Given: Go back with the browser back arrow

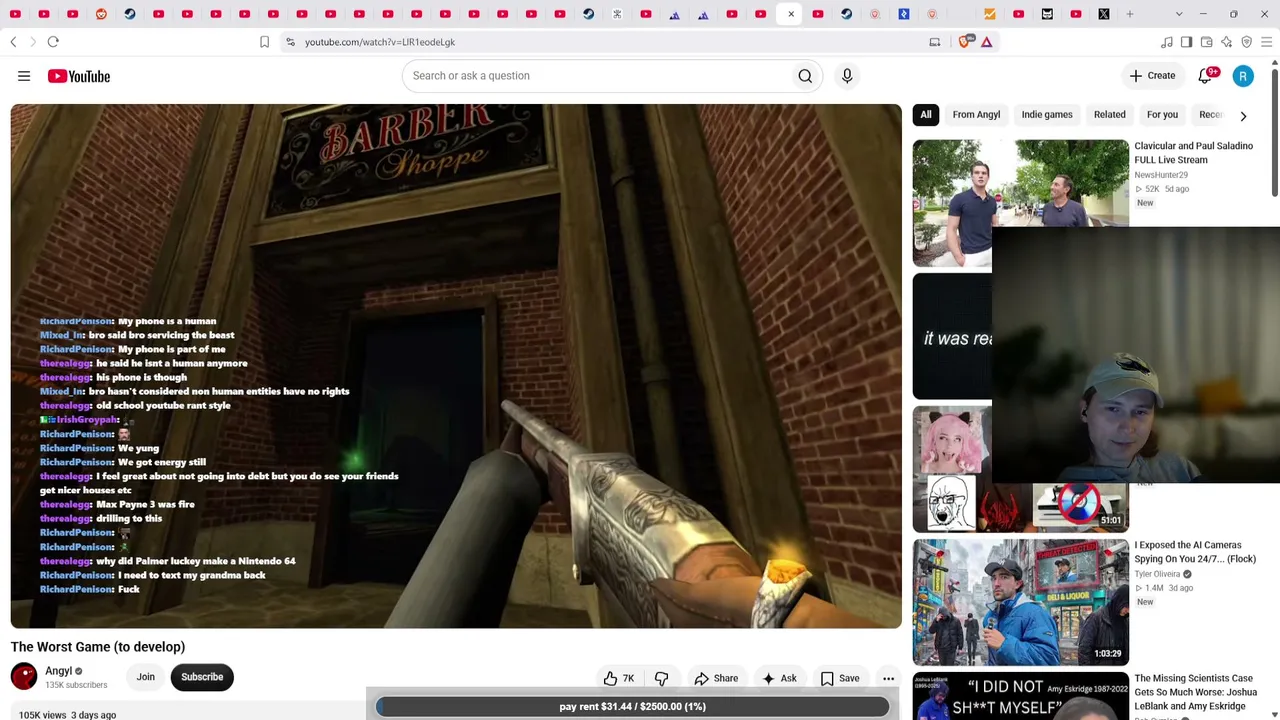Looking at the screenshot, I should (13, 42).
